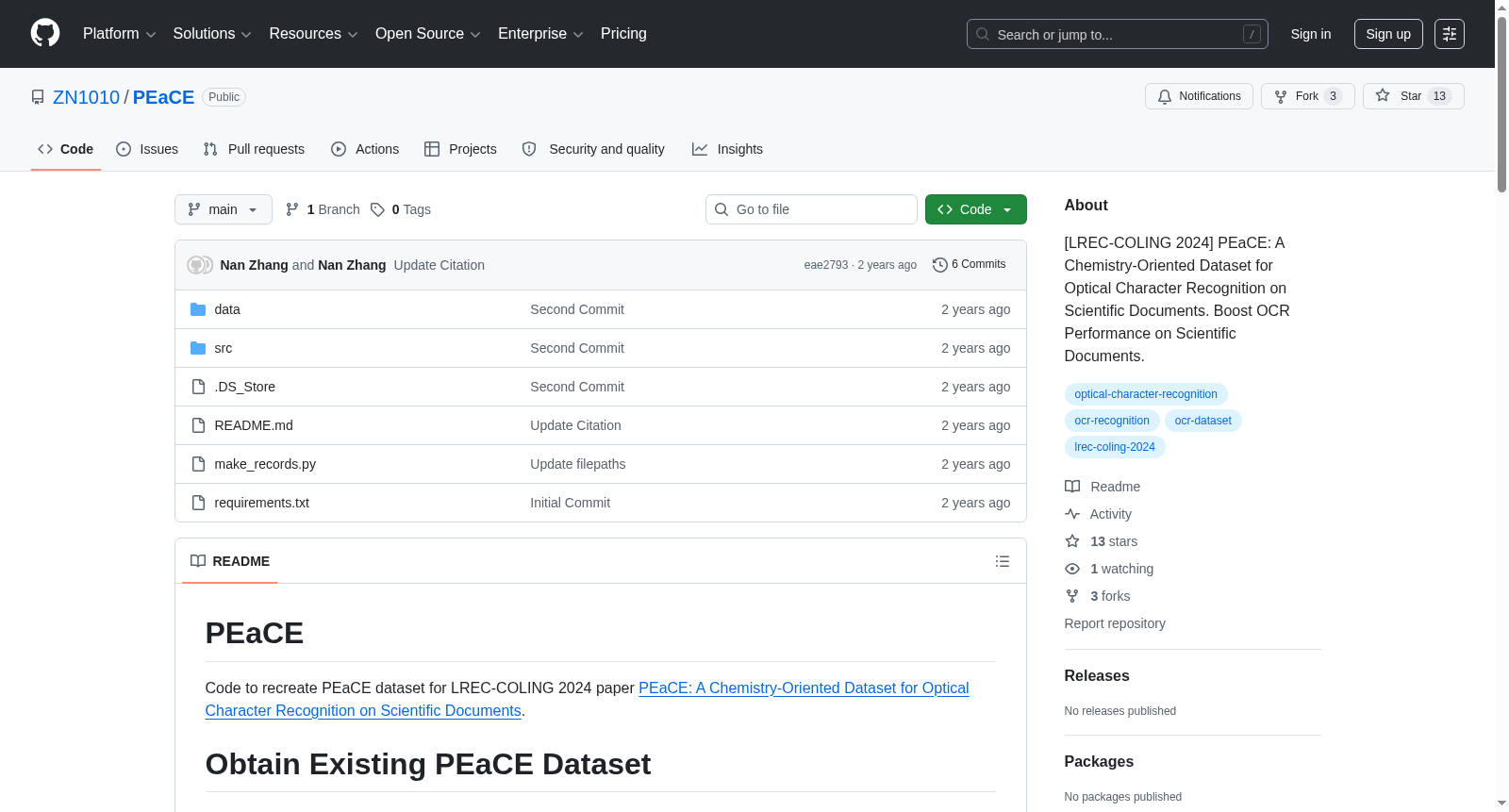
Task: Click the data folder icon
Action: 198,309
